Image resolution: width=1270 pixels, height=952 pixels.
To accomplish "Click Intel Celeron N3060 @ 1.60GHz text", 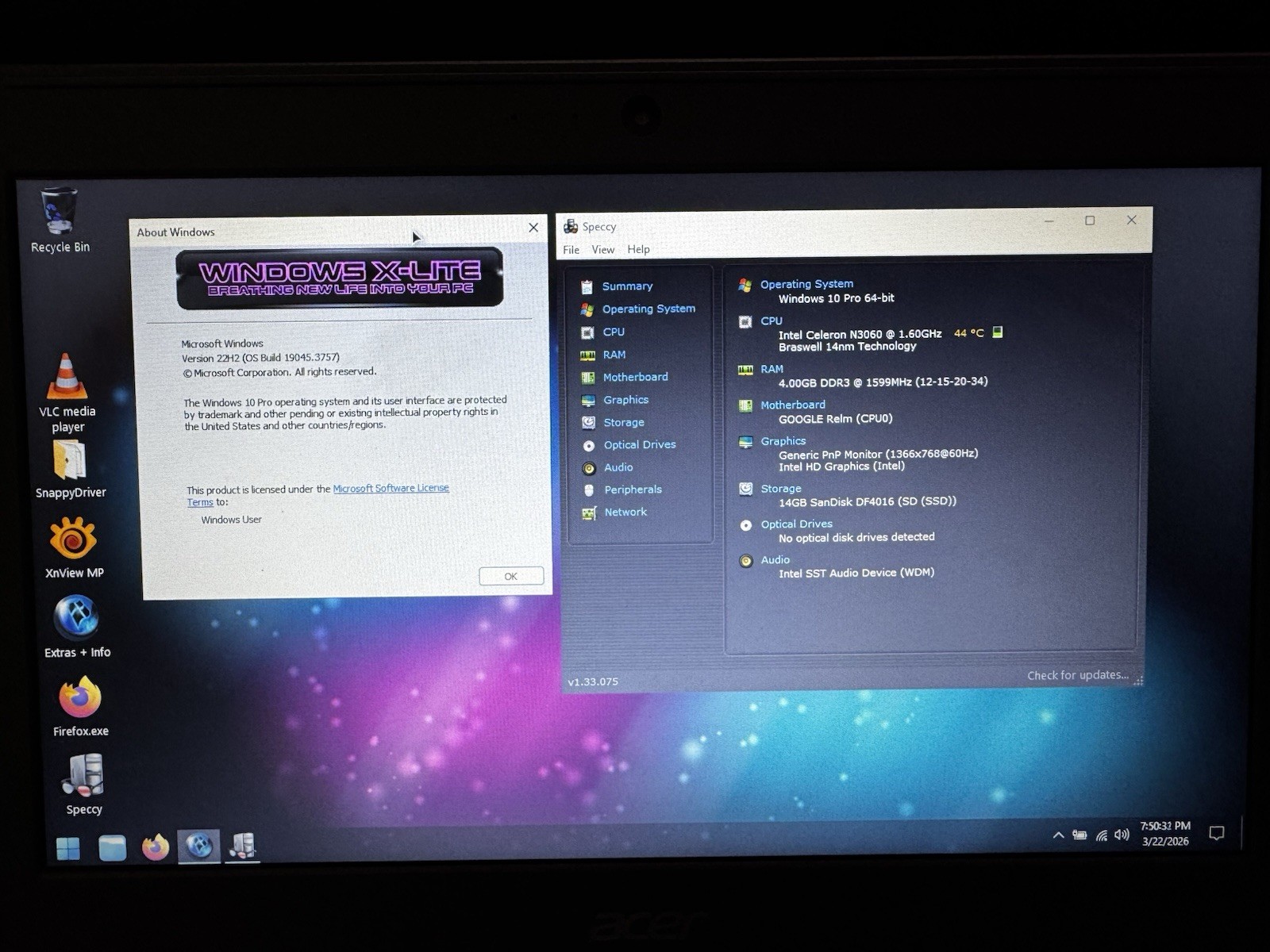I will (x=860, y=334).
